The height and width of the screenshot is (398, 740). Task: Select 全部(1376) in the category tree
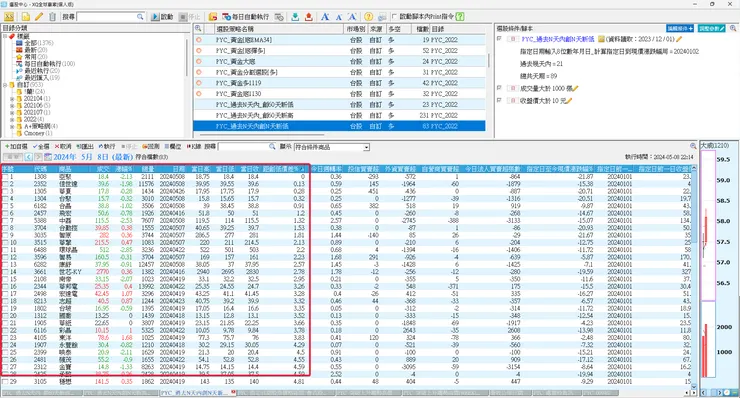click(39, 43)
